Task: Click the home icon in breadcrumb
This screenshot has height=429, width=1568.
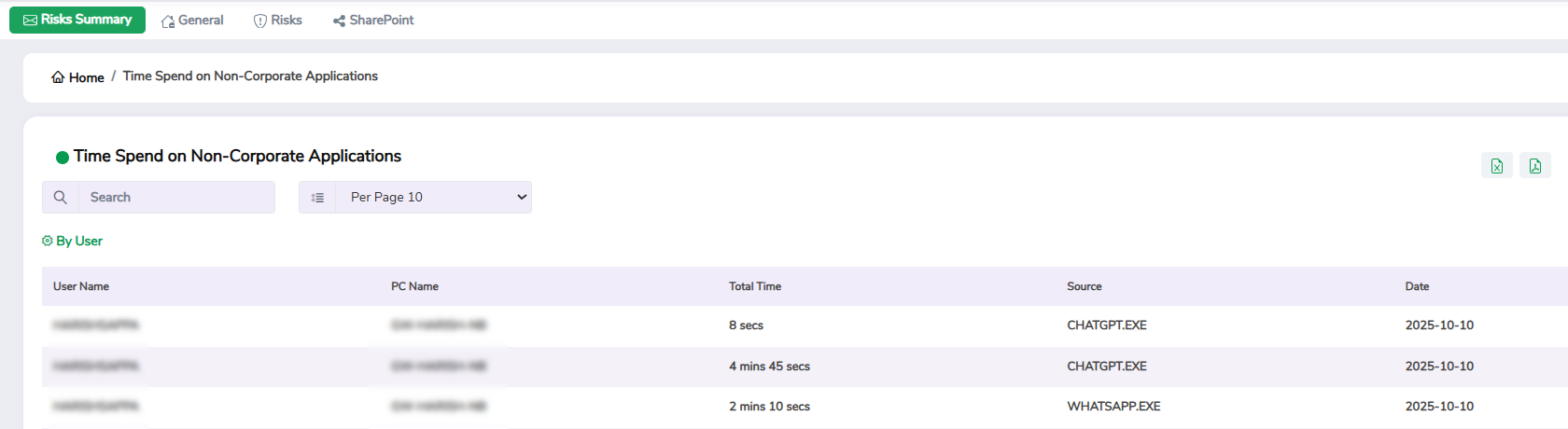Action: pyautogui.click(x=58, y=77)
